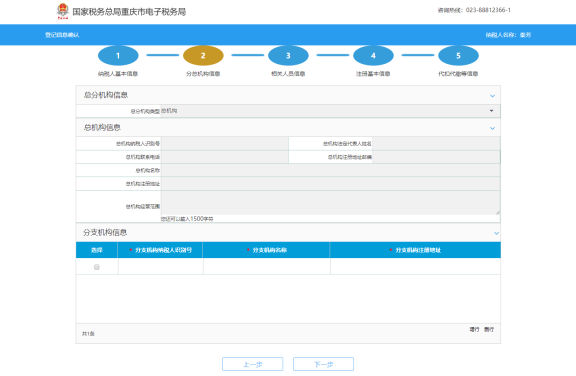Click the 总机构注册地址 input field
This screenshot has height=376, width=576.
click(330, 184)
